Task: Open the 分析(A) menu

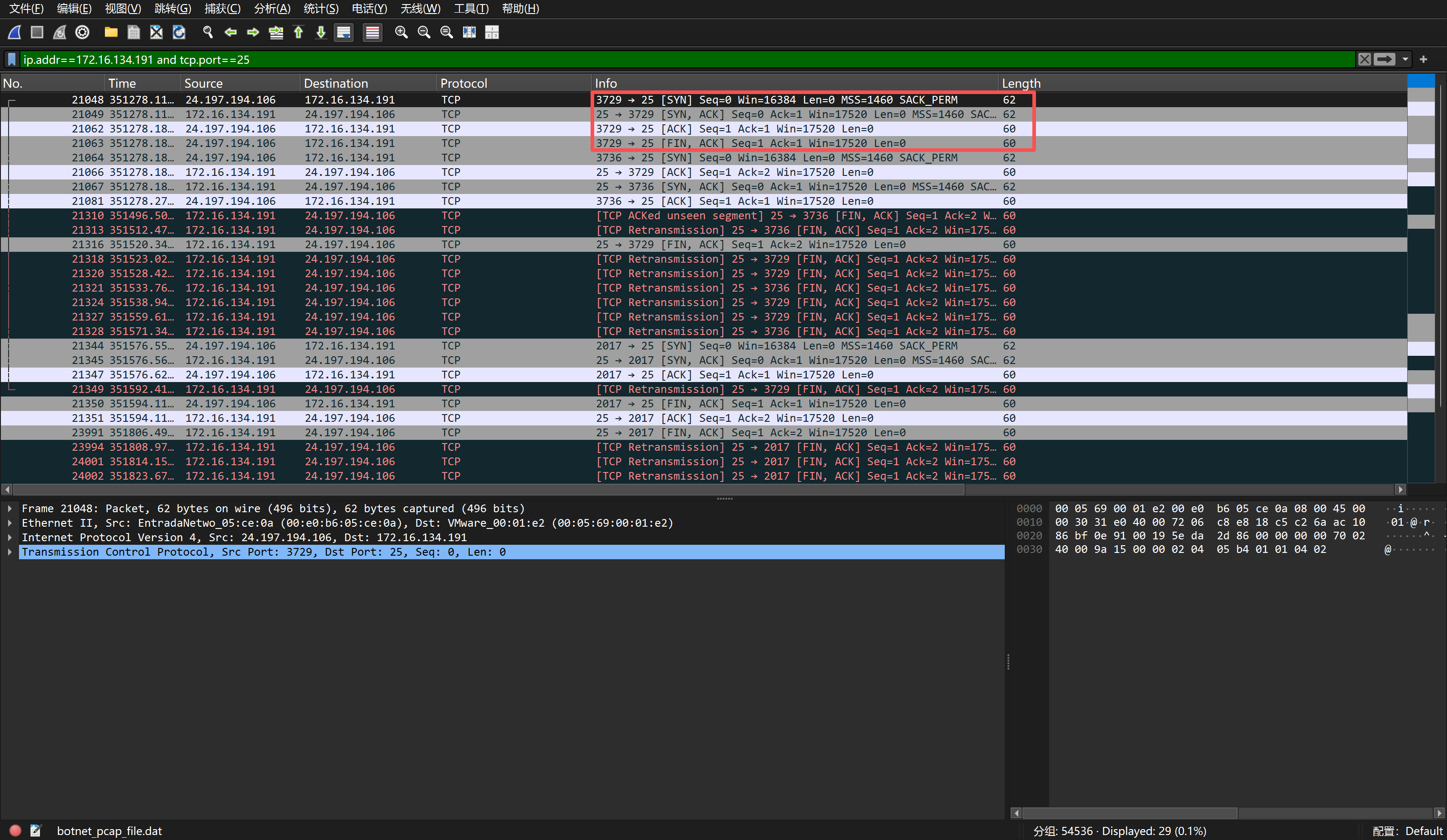Action: [x=272, y=9]
